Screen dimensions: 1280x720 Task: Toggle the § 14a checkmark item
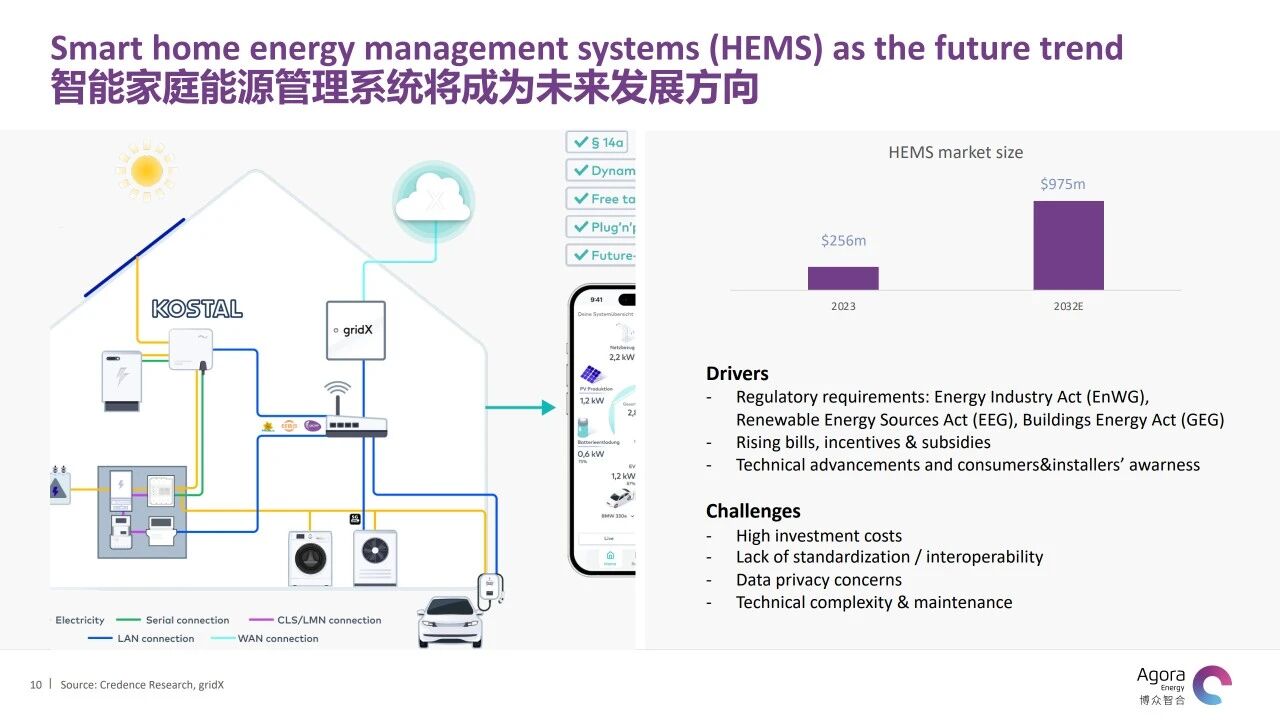(x=600, y=142)
